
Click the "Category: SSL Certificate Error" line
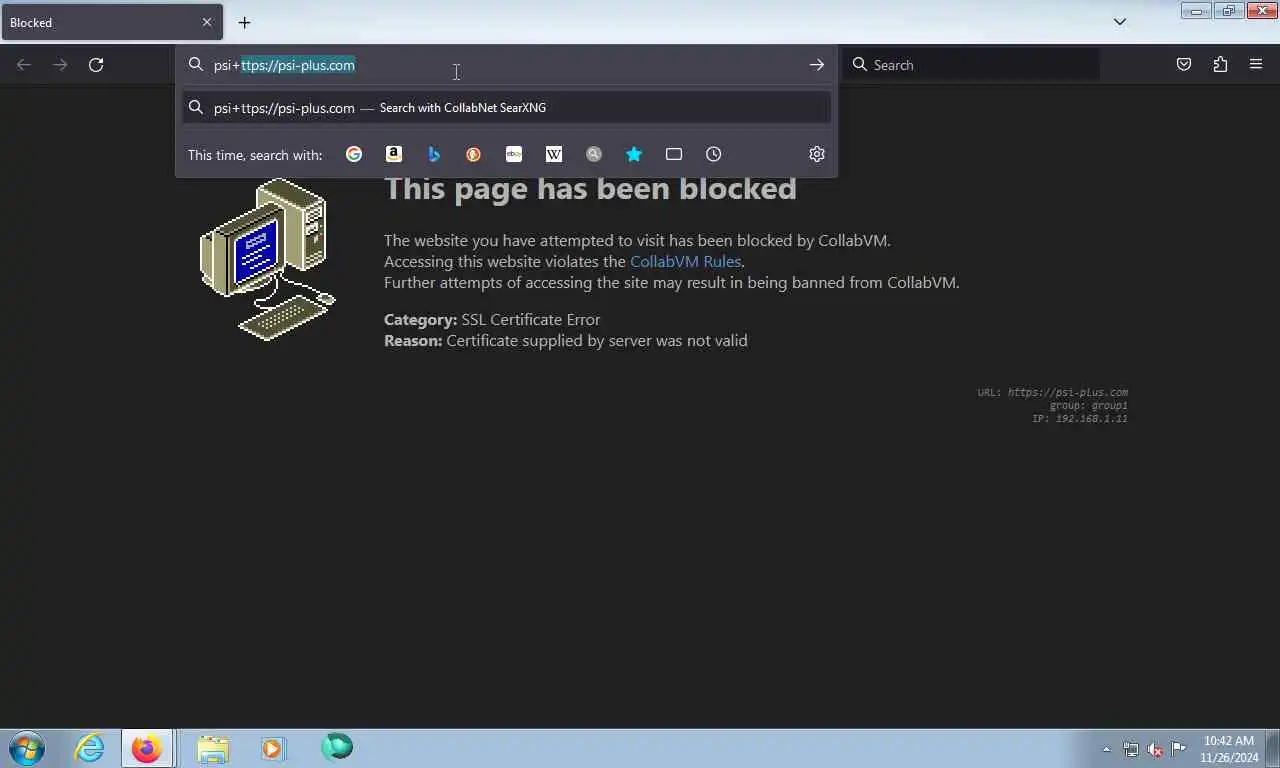492,320
